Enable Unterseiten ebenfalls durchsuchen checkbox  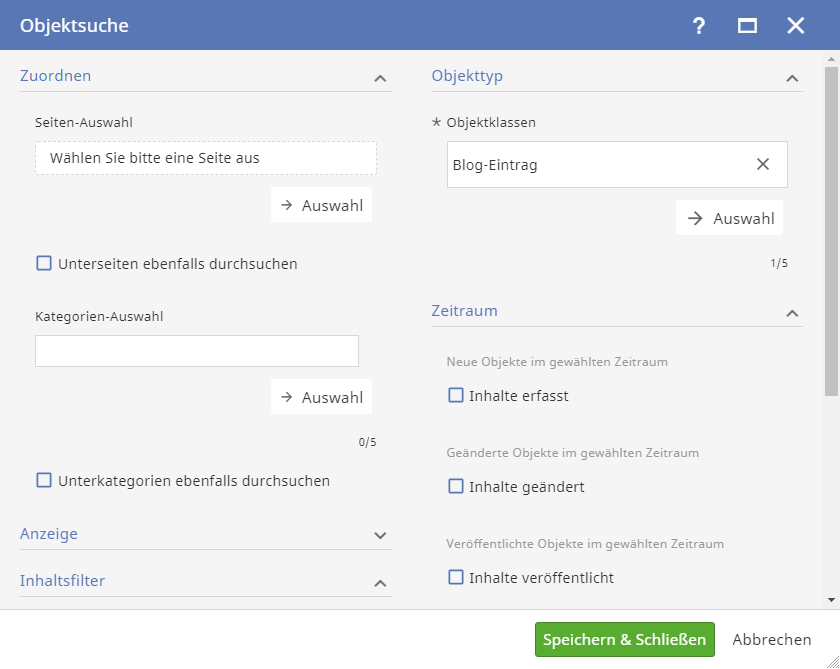tap(44, 264)
